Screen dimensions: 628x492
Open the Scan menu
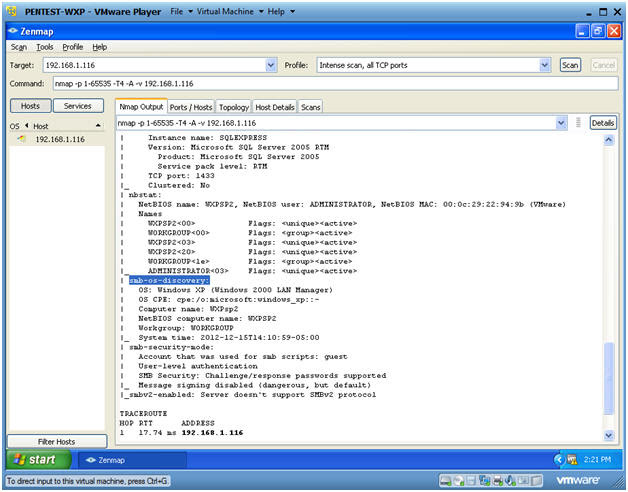19,47
